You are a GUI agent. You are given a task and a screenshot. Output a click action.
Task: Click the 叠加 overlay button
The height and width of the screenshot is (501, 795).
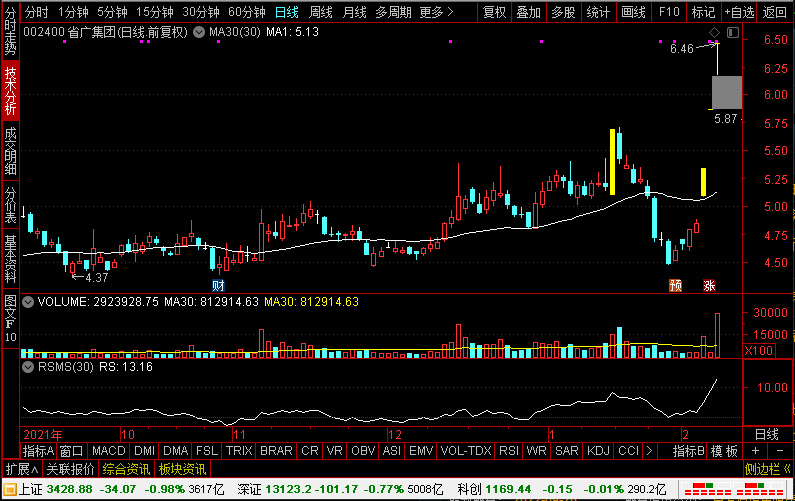(x=529, y=12)
